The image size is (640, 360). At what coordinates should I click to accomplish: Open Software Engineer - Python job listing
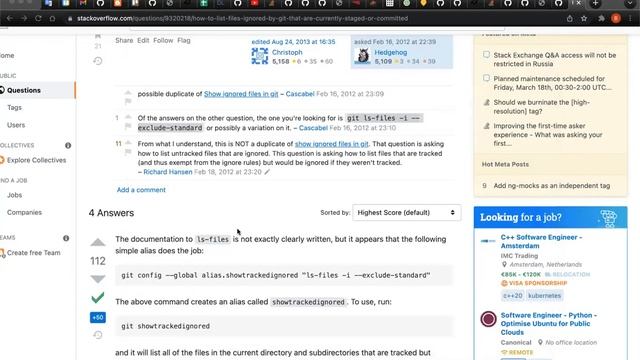(549, 324)
